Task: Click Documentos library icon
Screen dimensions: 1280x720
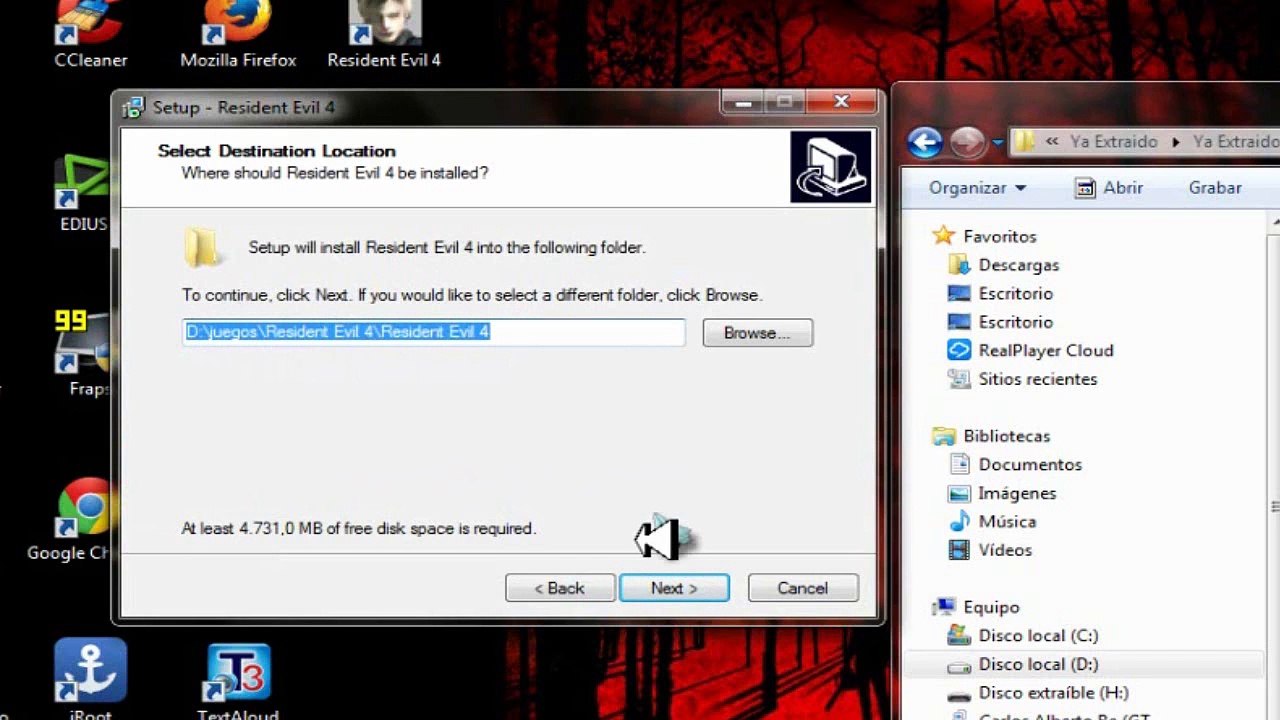Action: [x=958, y=464]
